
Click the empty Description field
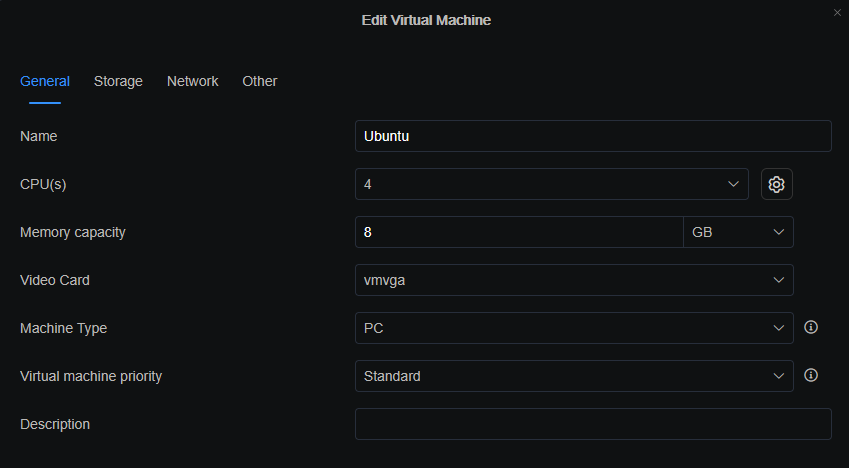click(x=593, y=424)
